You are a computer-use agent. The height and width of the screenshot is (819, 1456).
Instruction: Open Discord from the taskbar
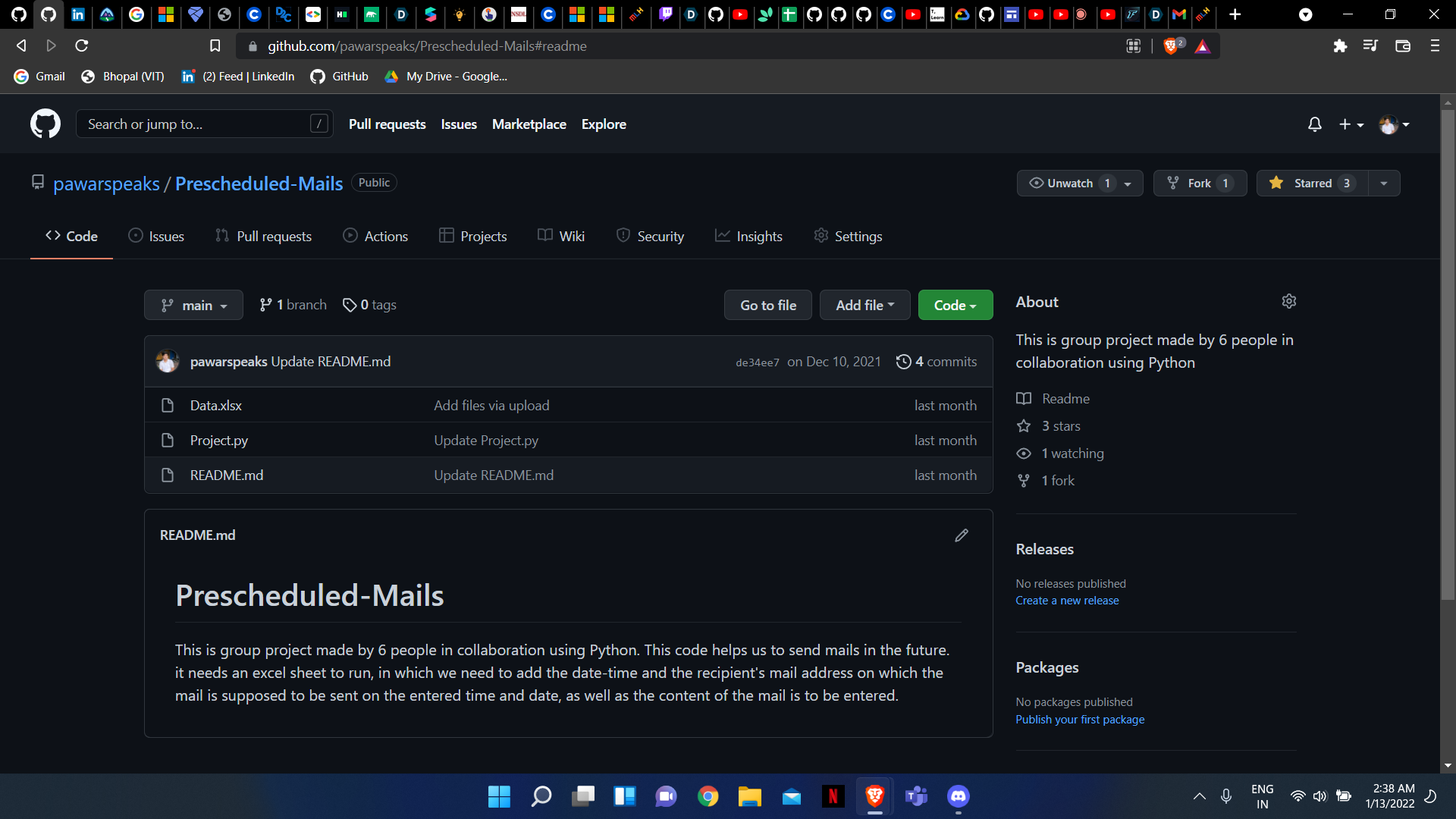coord(957,796)
